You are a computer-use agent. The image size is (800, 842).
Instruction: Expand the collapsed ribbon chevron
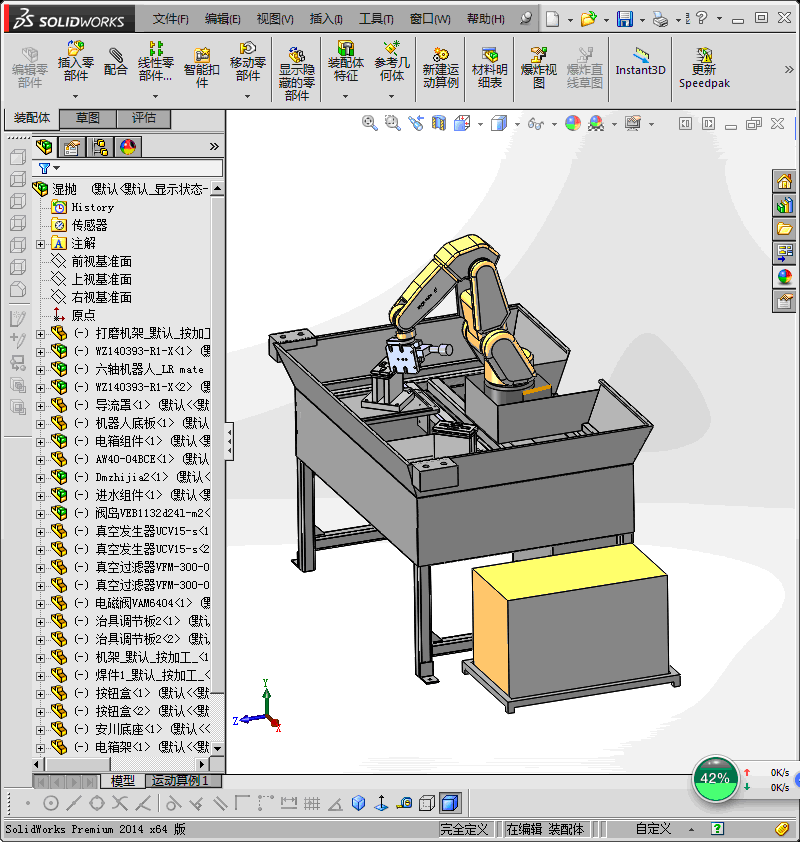(x=789, y=69)
